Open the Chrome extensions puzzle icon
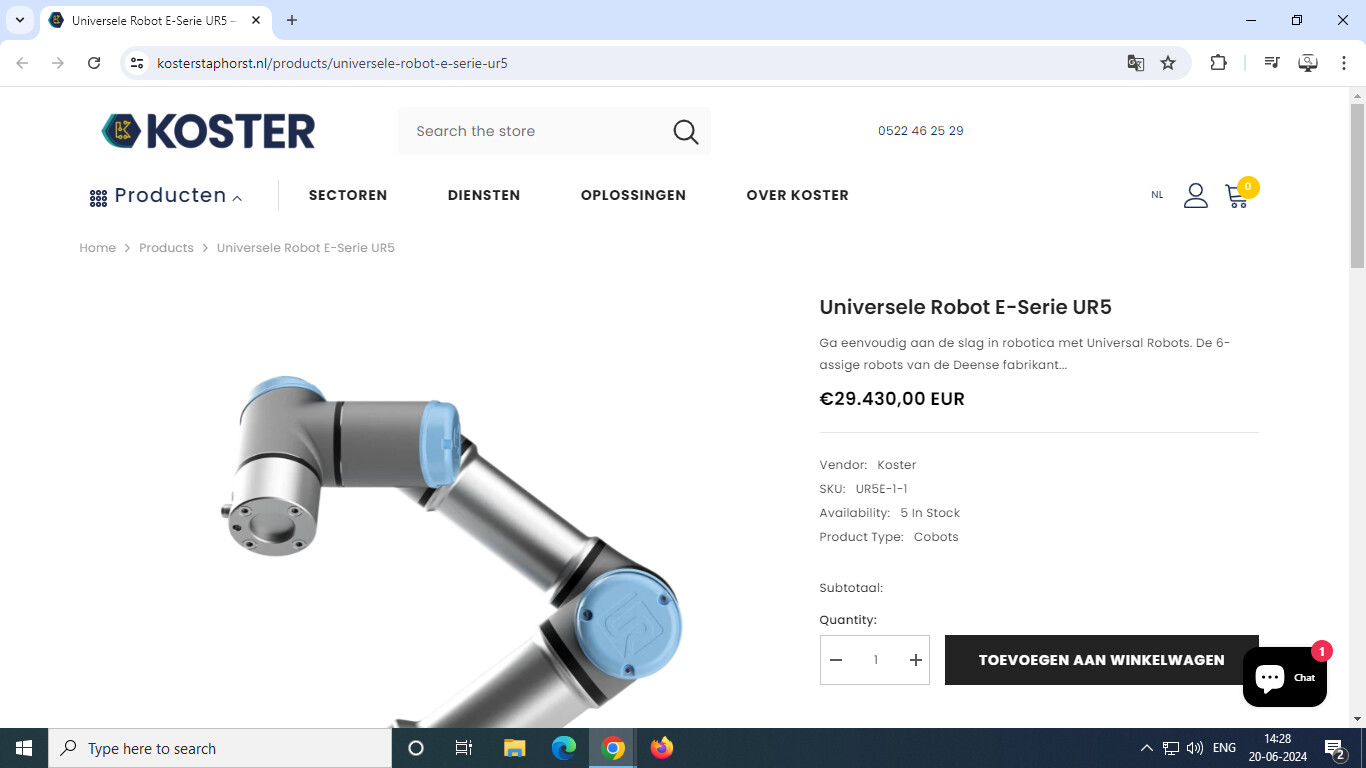This screenshot has width=1366, height=768. pyautogui.click(x=1218, y=63)
